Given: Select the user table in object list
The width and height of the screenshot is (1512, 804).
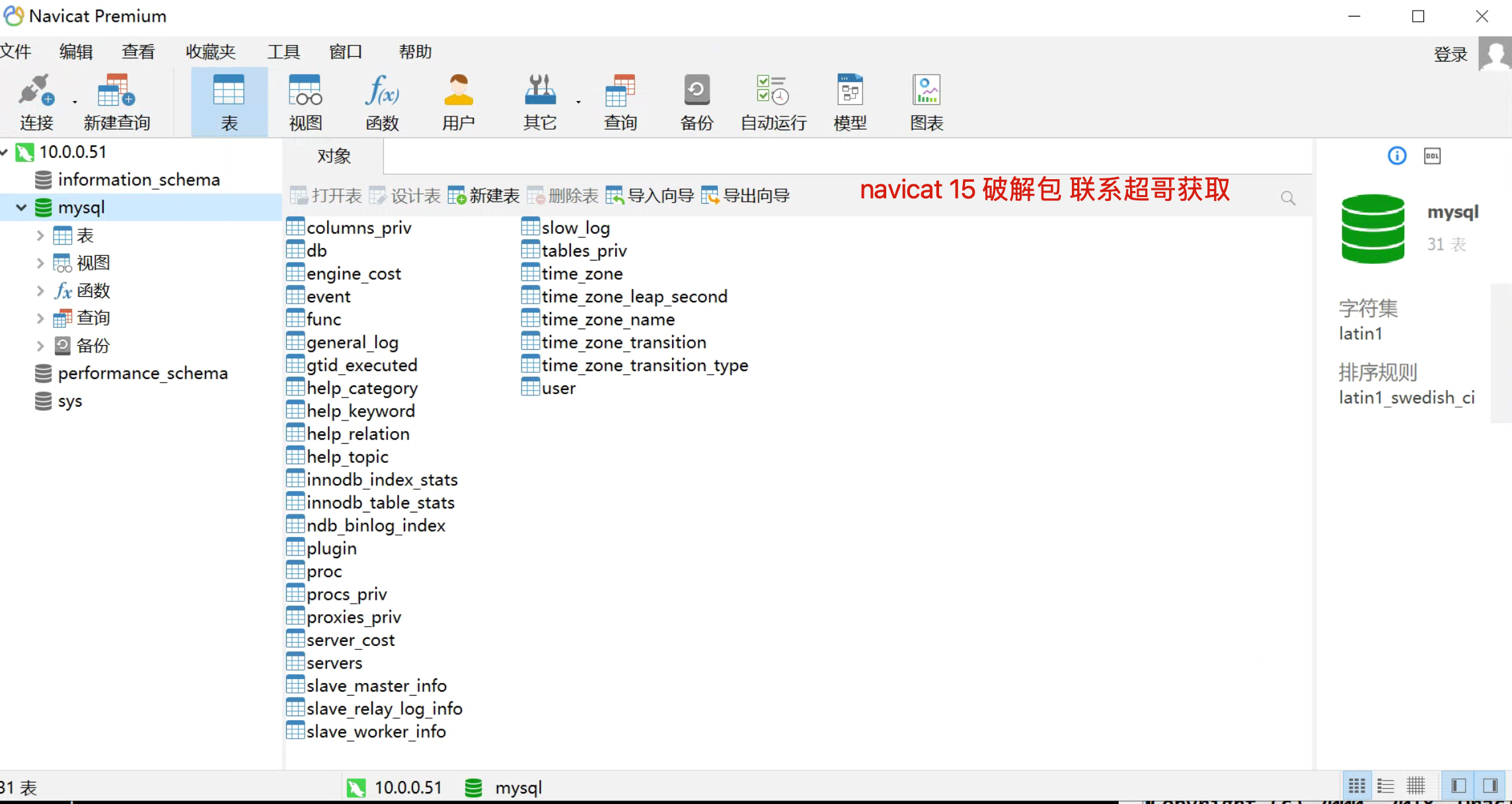Looking at the screenshot, I should pos(558,388).
